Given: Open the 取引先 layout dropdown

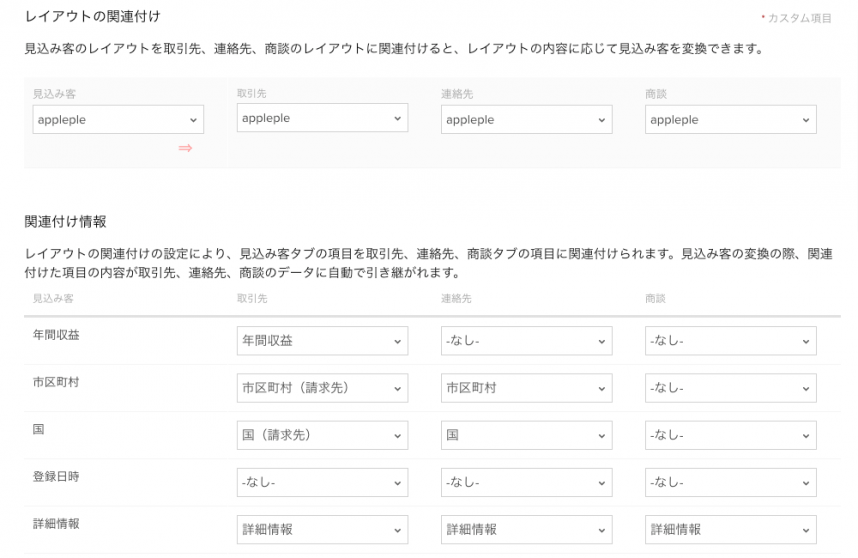Looking at the screenshot, I should [x=322, y=118].
